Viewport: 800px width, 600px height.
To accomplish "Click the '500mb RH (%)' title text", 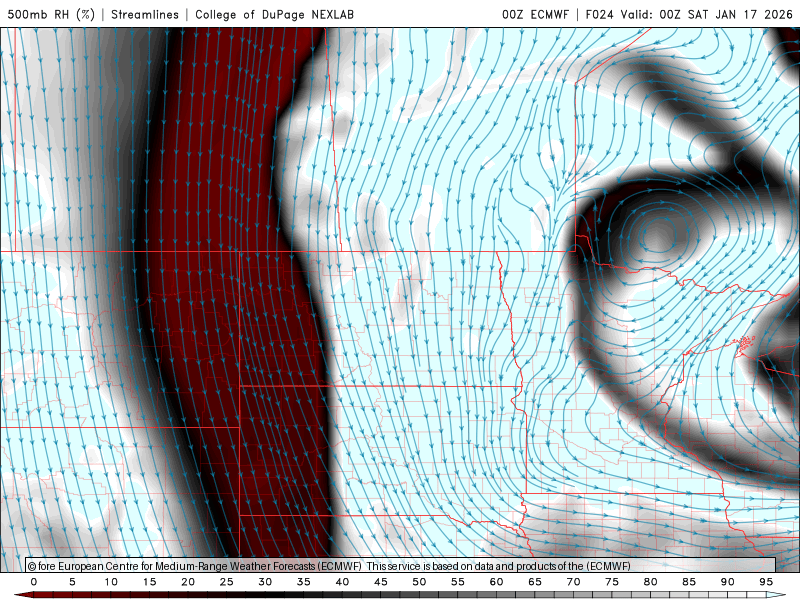I will click(x=51, y=14).
